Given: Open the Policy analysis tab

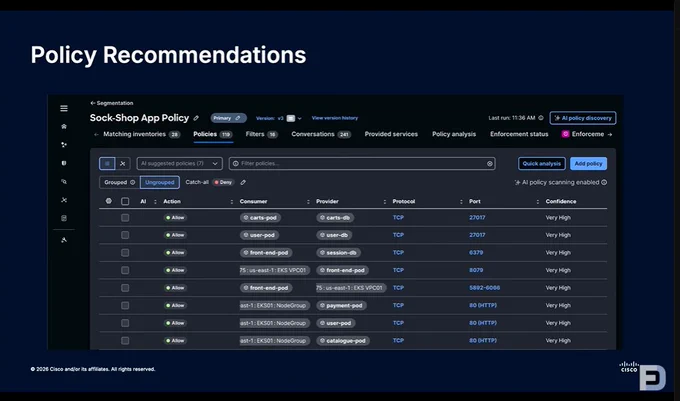Looking at the screenshot, I should point(454,134).
